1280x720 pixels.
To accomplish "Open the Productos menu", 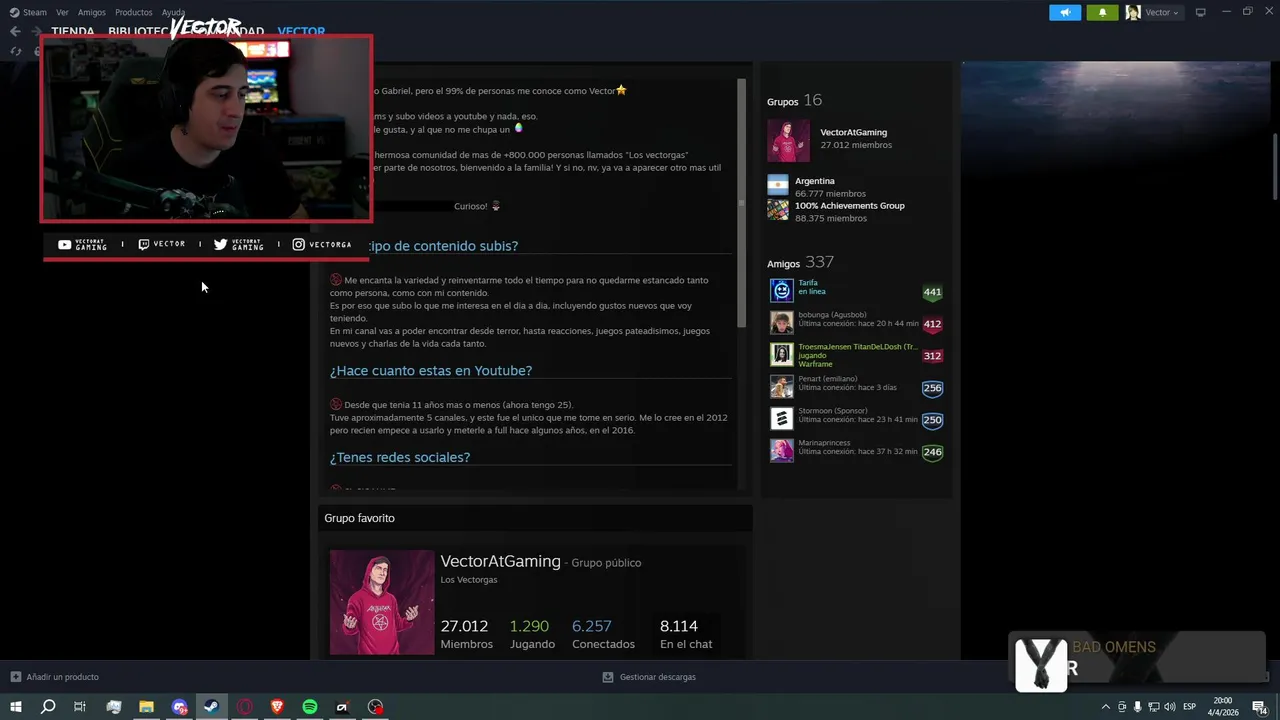I will [134, 12].
